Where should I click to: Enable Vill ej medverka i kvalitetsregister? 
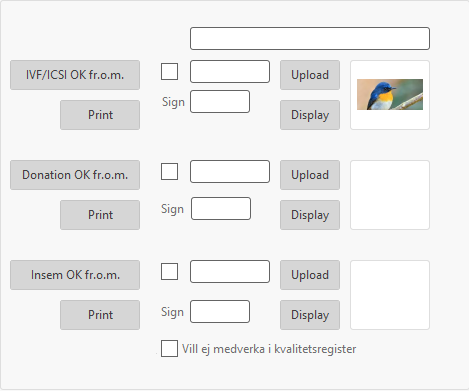(x=169, y=349)
